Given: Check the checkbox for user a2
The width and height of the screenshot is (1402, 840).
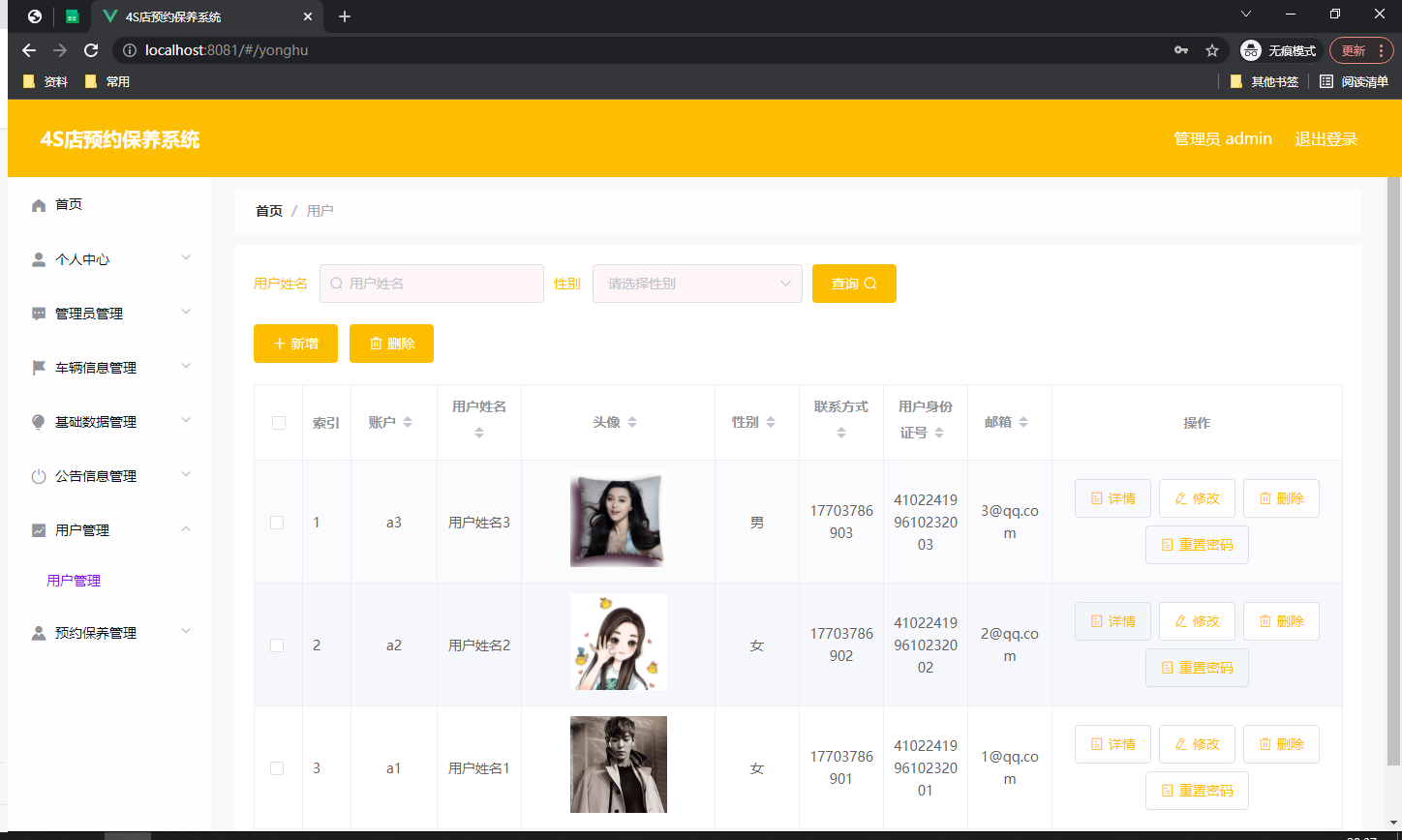Looking at the screenshot, I should [x=277, y=645].
